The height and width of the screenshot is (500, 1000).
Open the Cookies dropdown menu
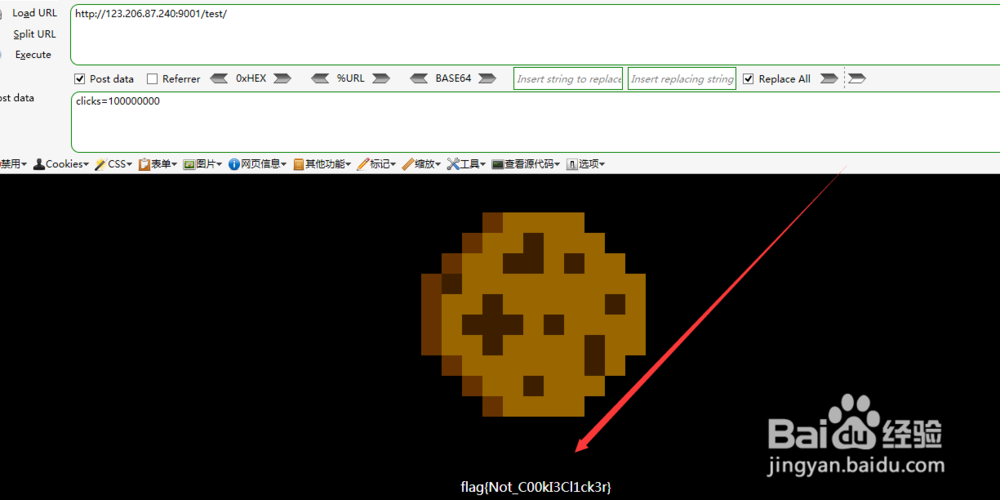pyautogui.click(x=61, y=164)
